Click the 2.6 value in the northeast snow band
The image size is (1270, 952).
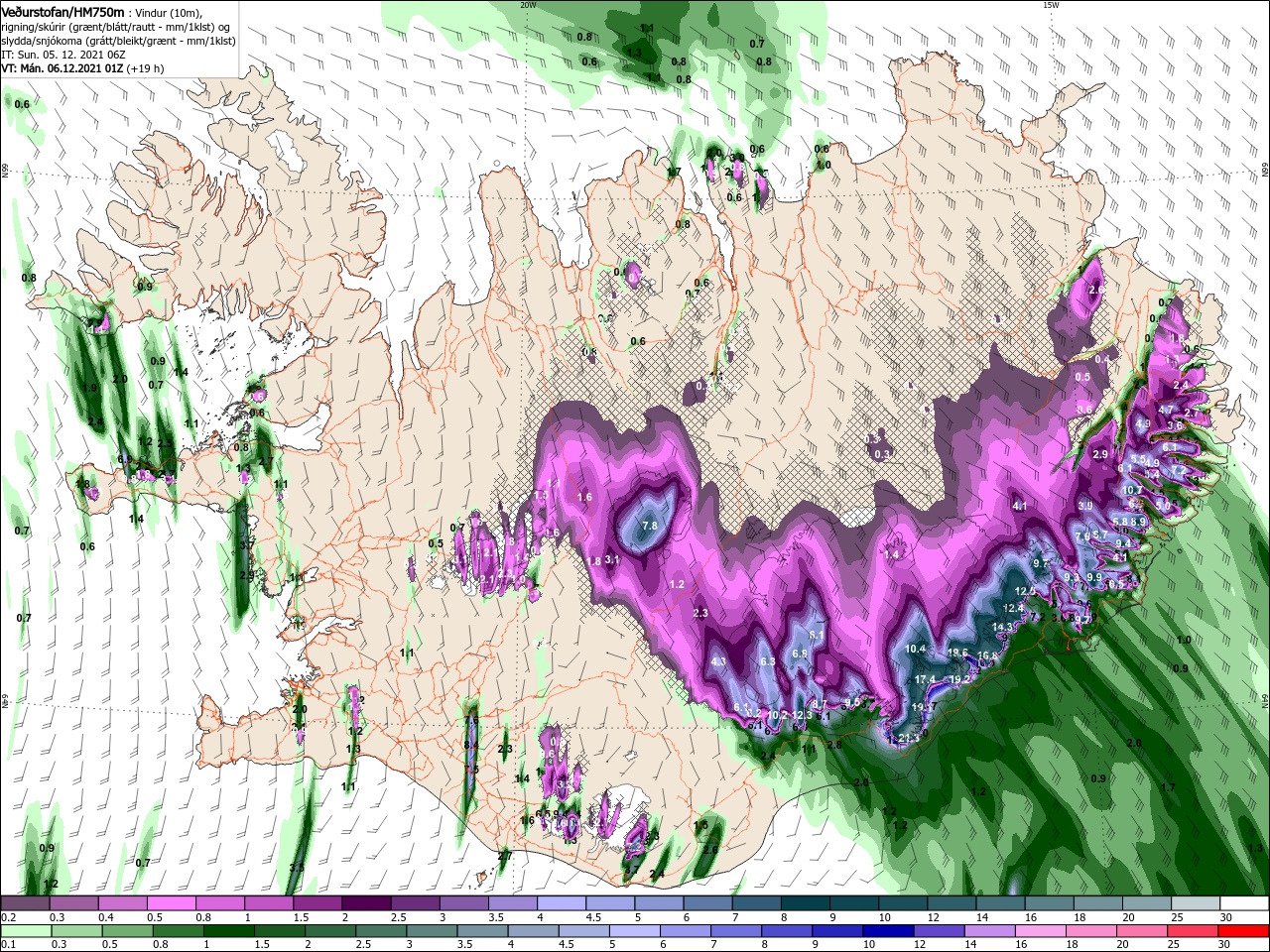pyautogui.click(x=1096, y=290)
